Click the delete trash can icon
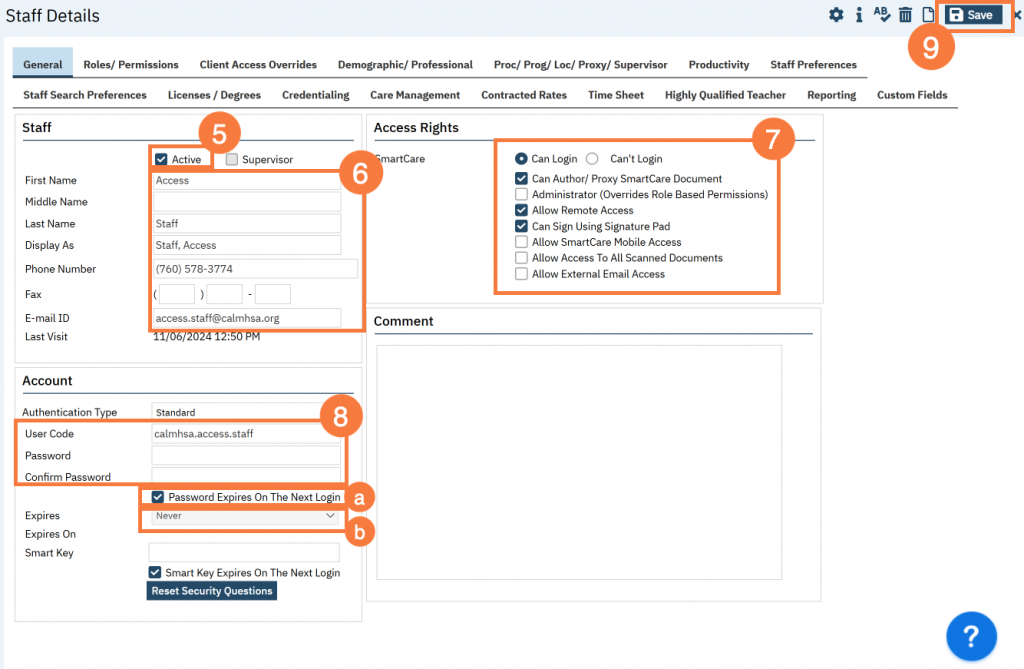The image size is (1024, 669). [905, 15]
